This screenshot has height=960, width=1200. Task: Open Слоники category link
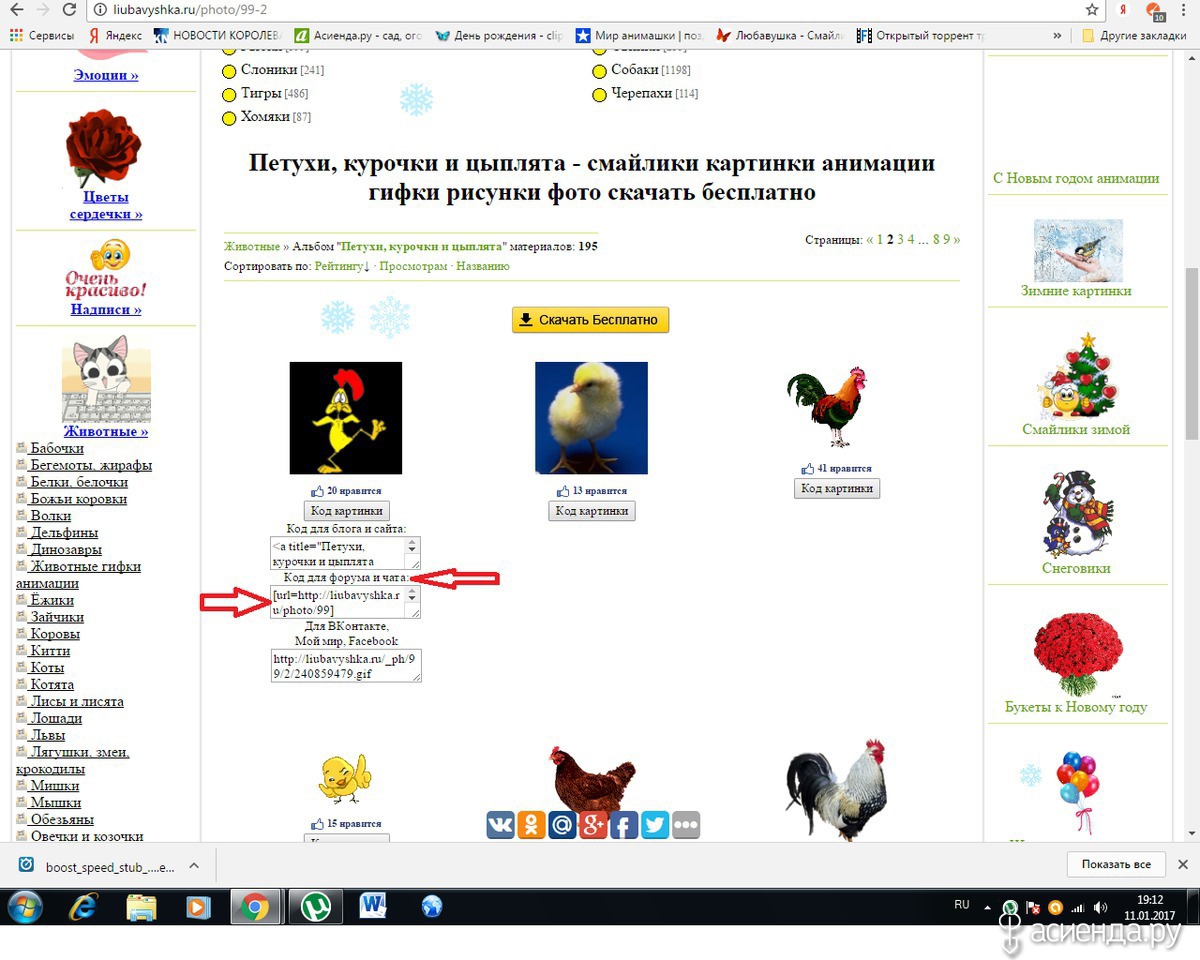(x=269, y=70)
